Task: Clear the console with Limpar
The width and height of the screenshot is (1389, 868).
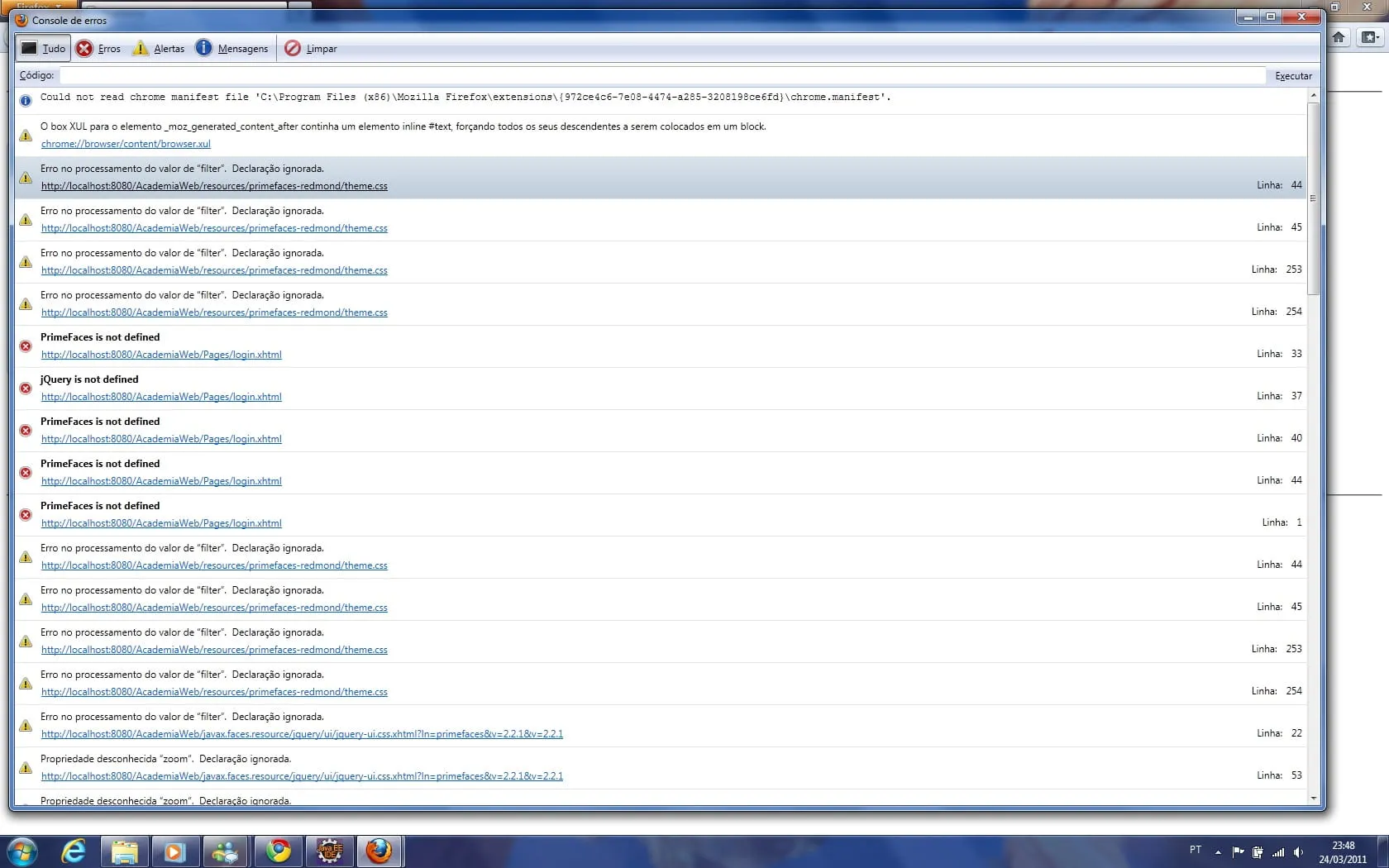Action: [311, 49]
